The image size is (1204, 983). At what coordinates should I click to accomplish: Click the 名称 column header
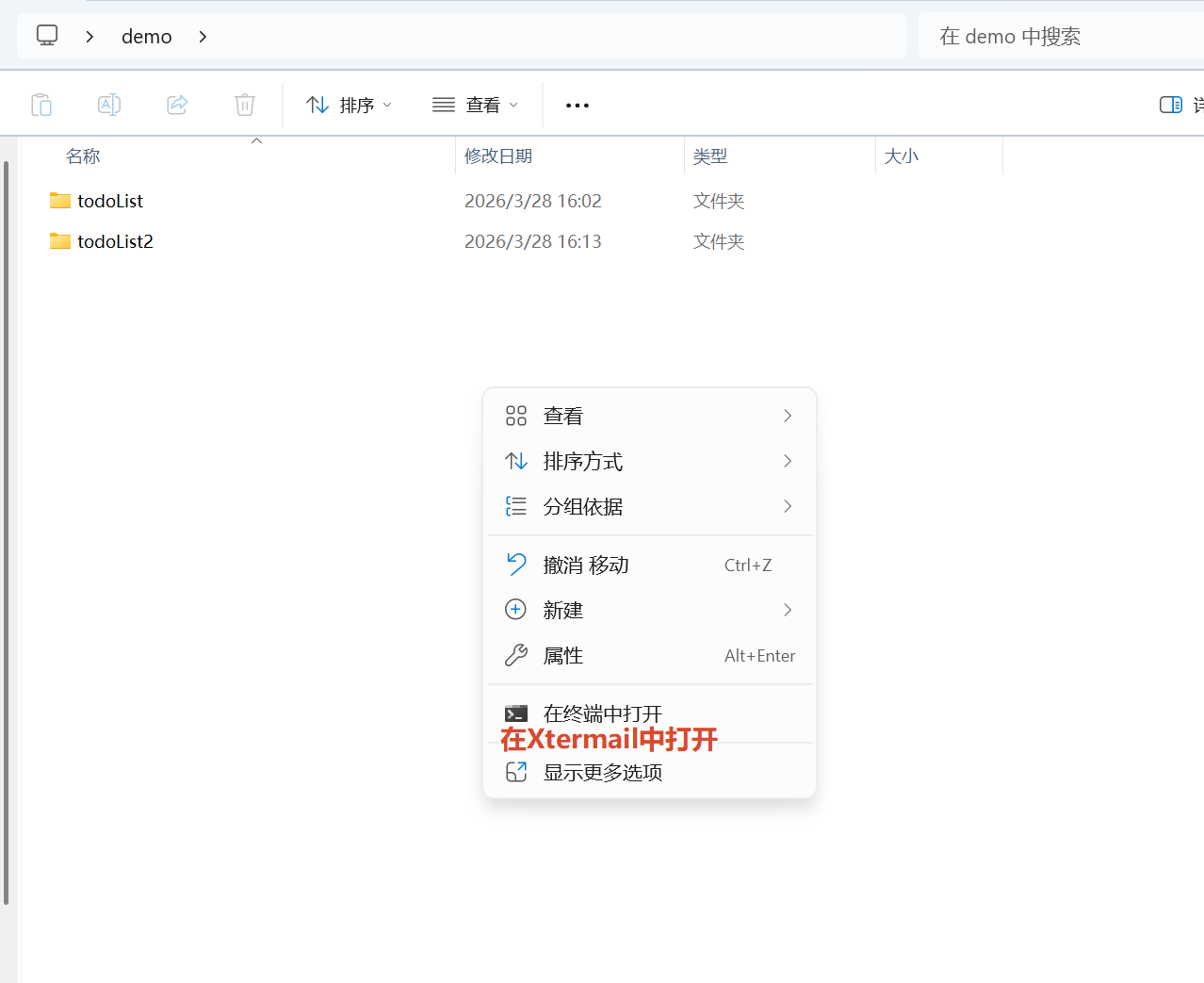coord(82,156)
